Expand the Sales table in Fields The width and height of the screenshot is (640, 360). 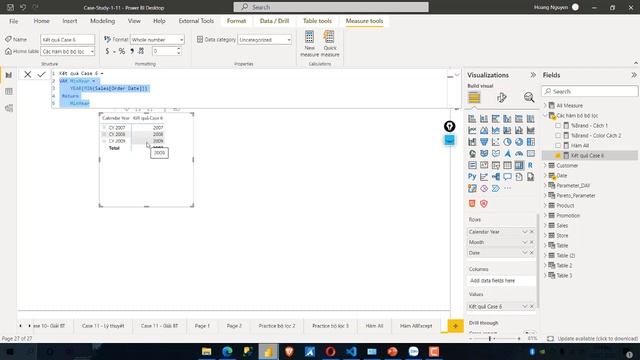tap(545, 225)
